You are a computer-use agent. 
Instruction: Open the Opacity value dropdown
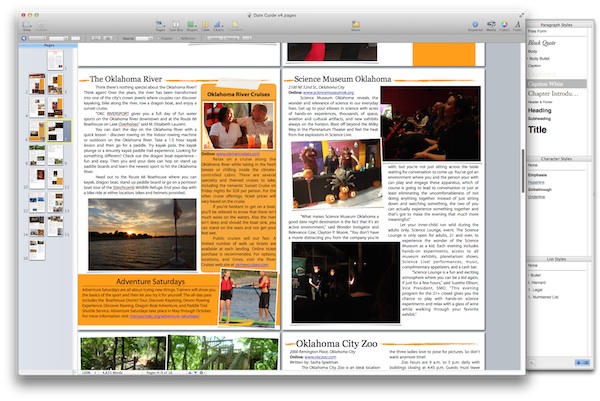pos(144,38)
